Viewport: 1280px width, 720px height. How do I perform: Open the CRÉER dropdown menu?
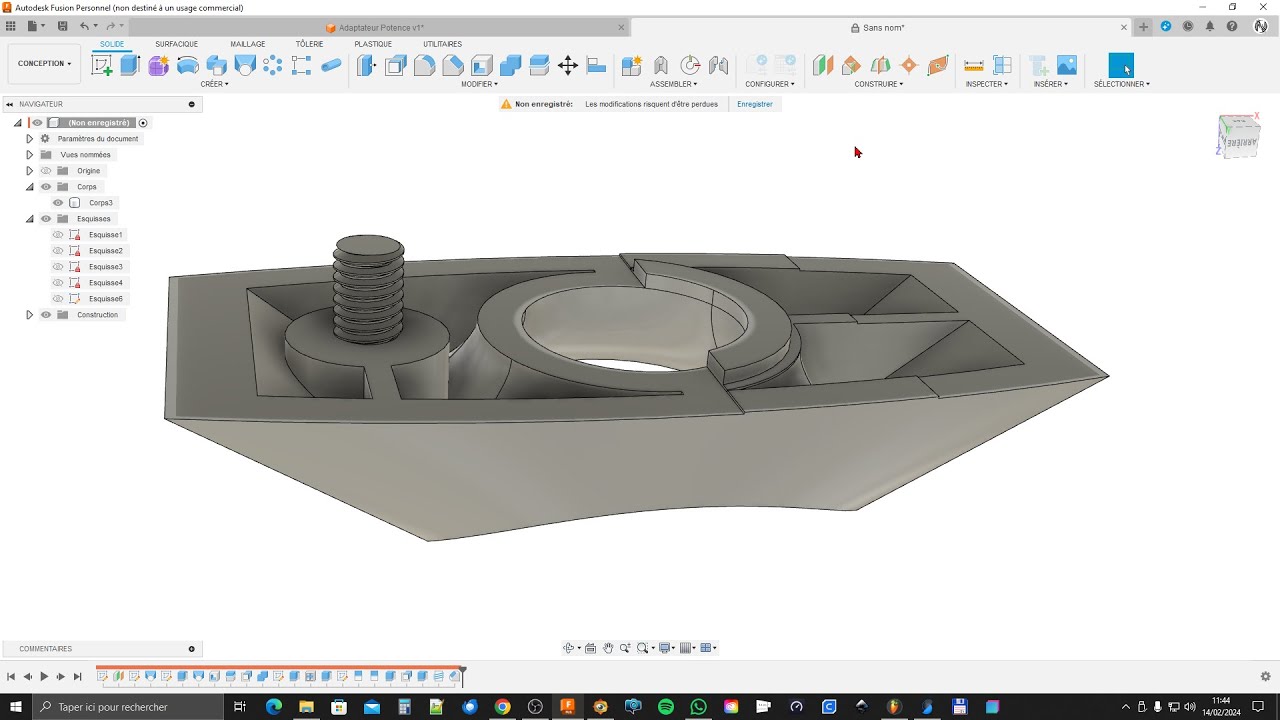tap(214, 84)
